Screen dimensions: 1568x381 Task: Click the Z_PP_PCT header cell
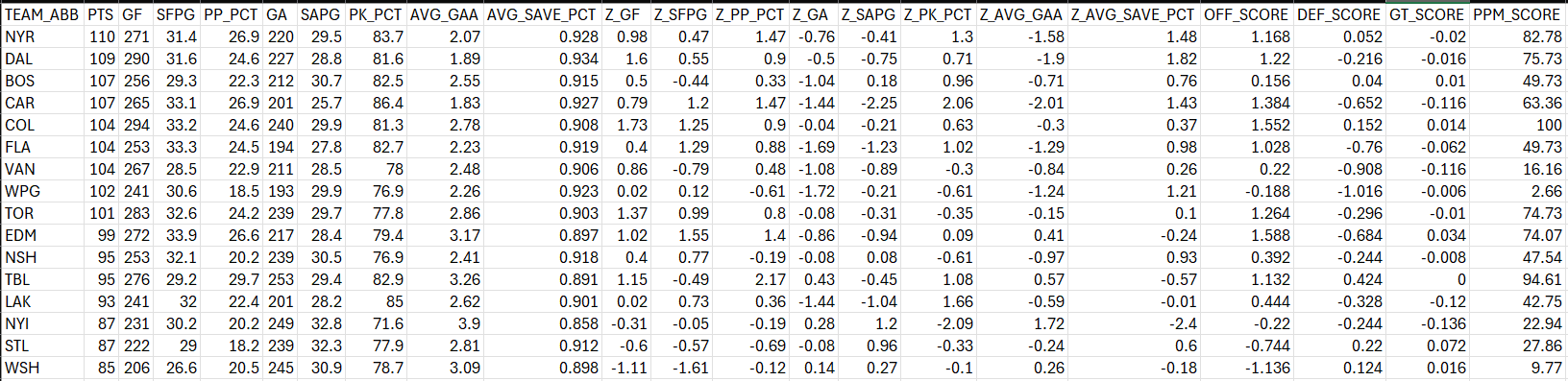749,14
